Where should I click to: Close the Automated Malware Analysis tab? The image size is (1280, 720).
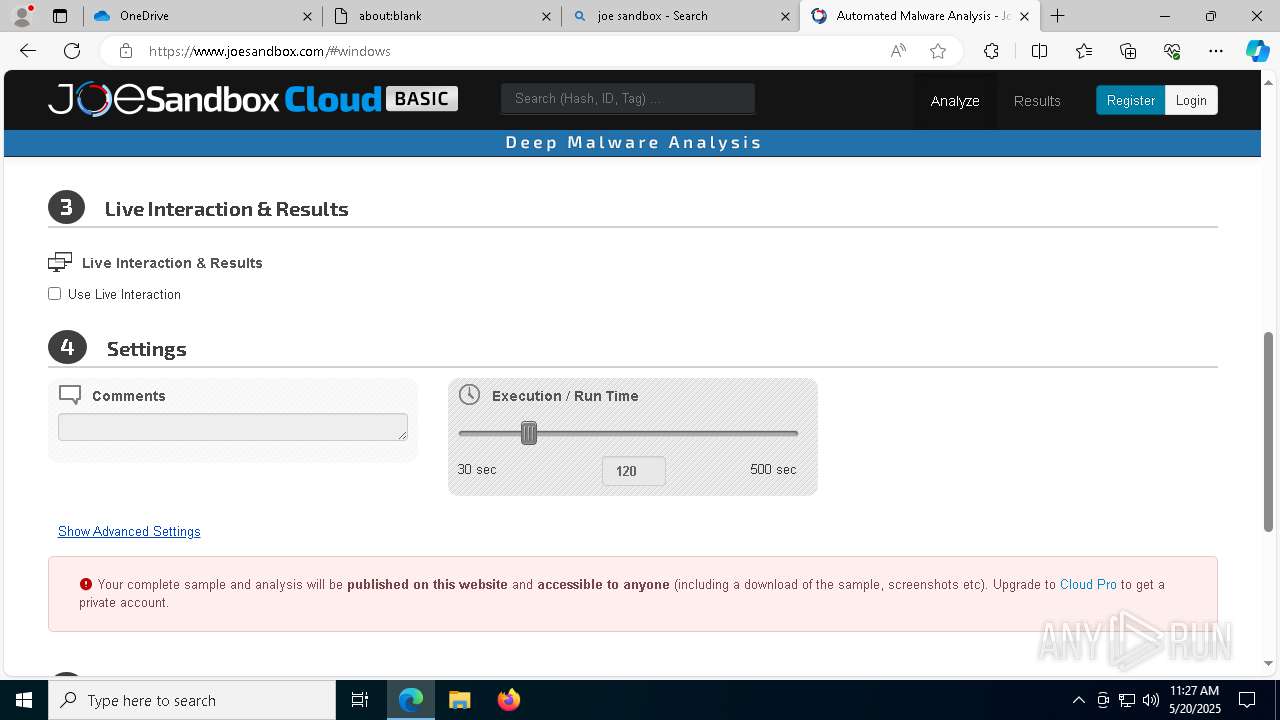[1024, 16]
